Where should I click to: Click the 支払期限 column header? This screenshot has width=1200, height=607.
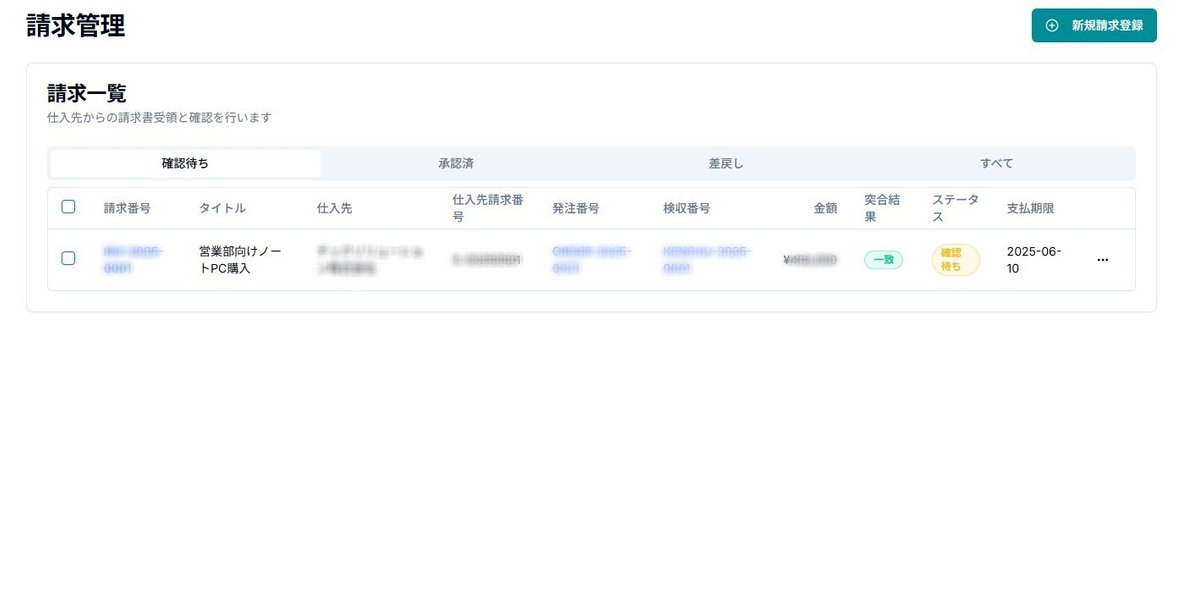[1031, 208]
